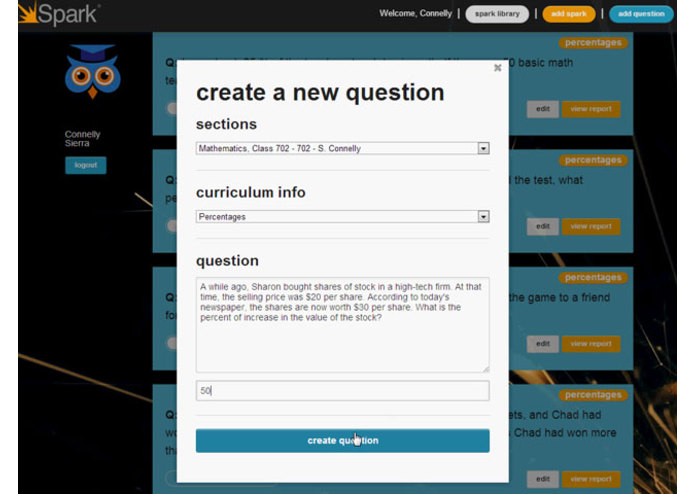Click the 'sections' heading
Screen dimensions: 695x494
pos(226,124)
